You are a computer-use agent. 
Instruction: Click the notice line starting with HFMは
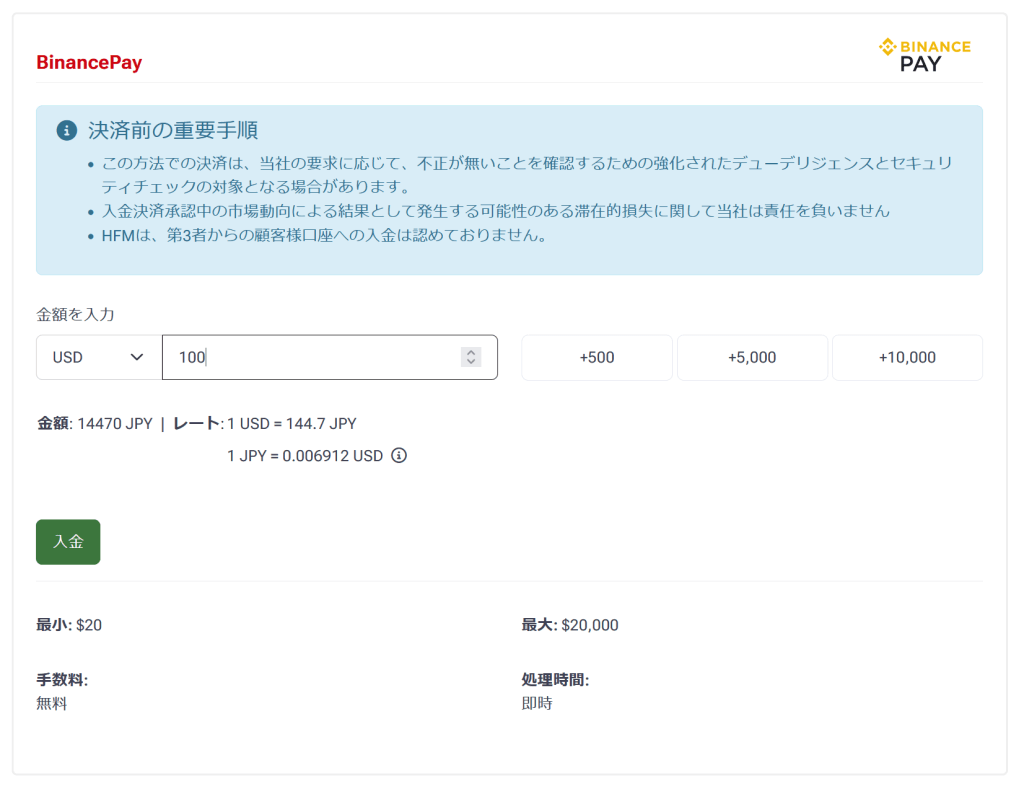click(325, 235)
